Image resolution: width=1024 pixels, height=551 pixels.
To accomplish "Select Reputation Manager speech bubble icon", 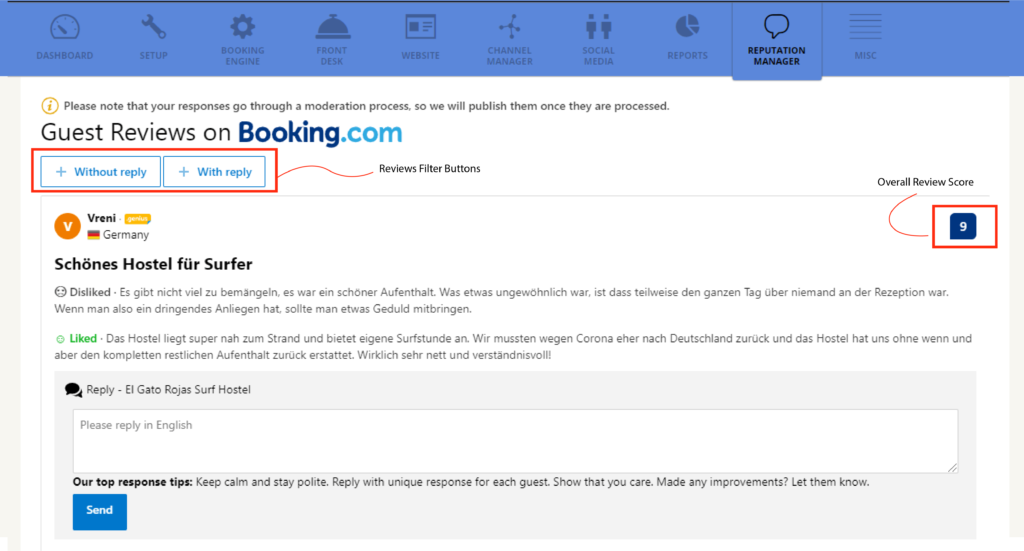I will click(x=776, y=27).
